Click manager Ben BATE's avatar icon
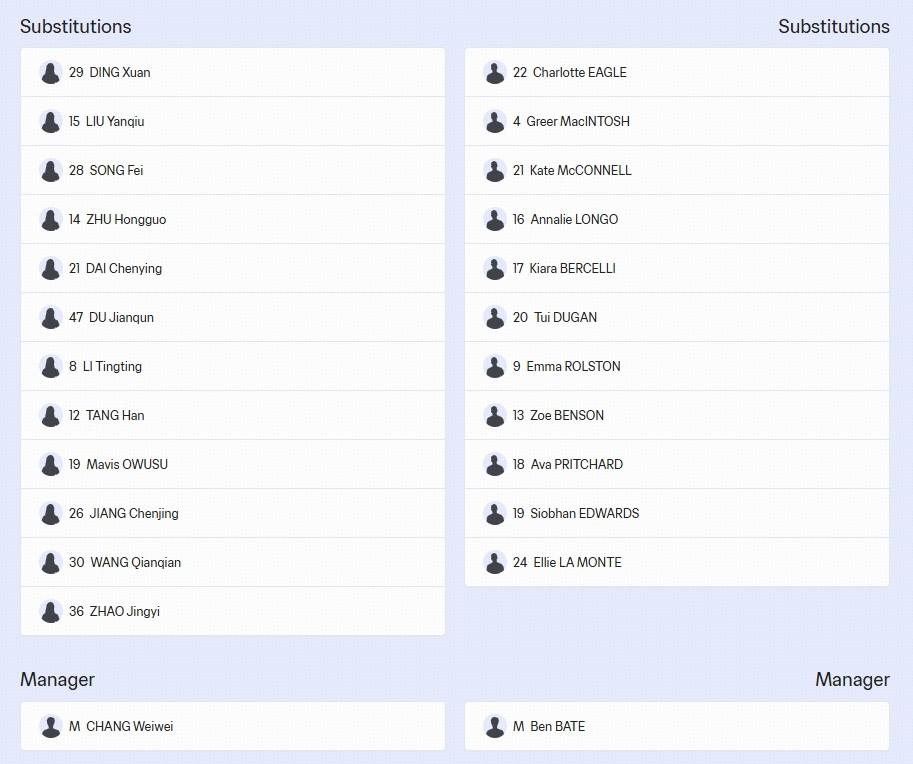 click(495, 727)
